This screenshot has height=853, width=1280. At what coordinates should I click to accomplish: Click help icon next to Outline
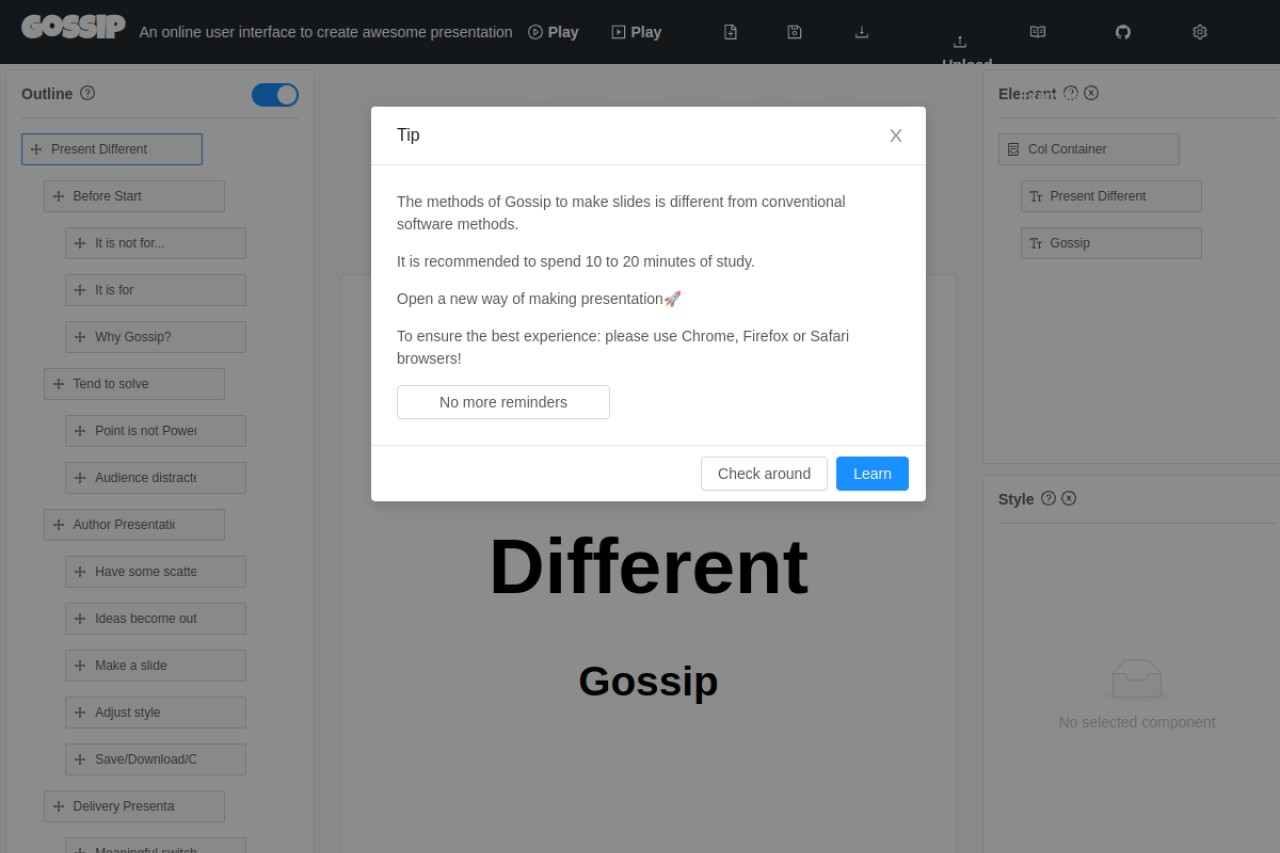pos(87,93)
